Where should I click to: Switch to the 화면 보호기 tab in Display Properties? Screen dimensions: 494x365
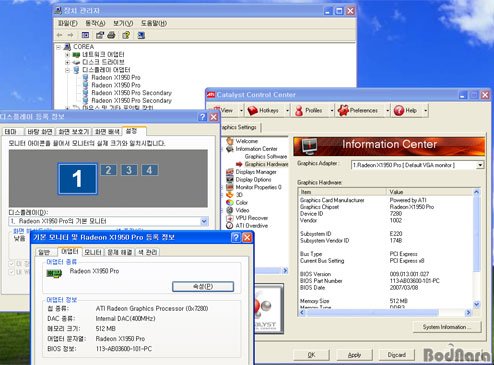[74, 132]
